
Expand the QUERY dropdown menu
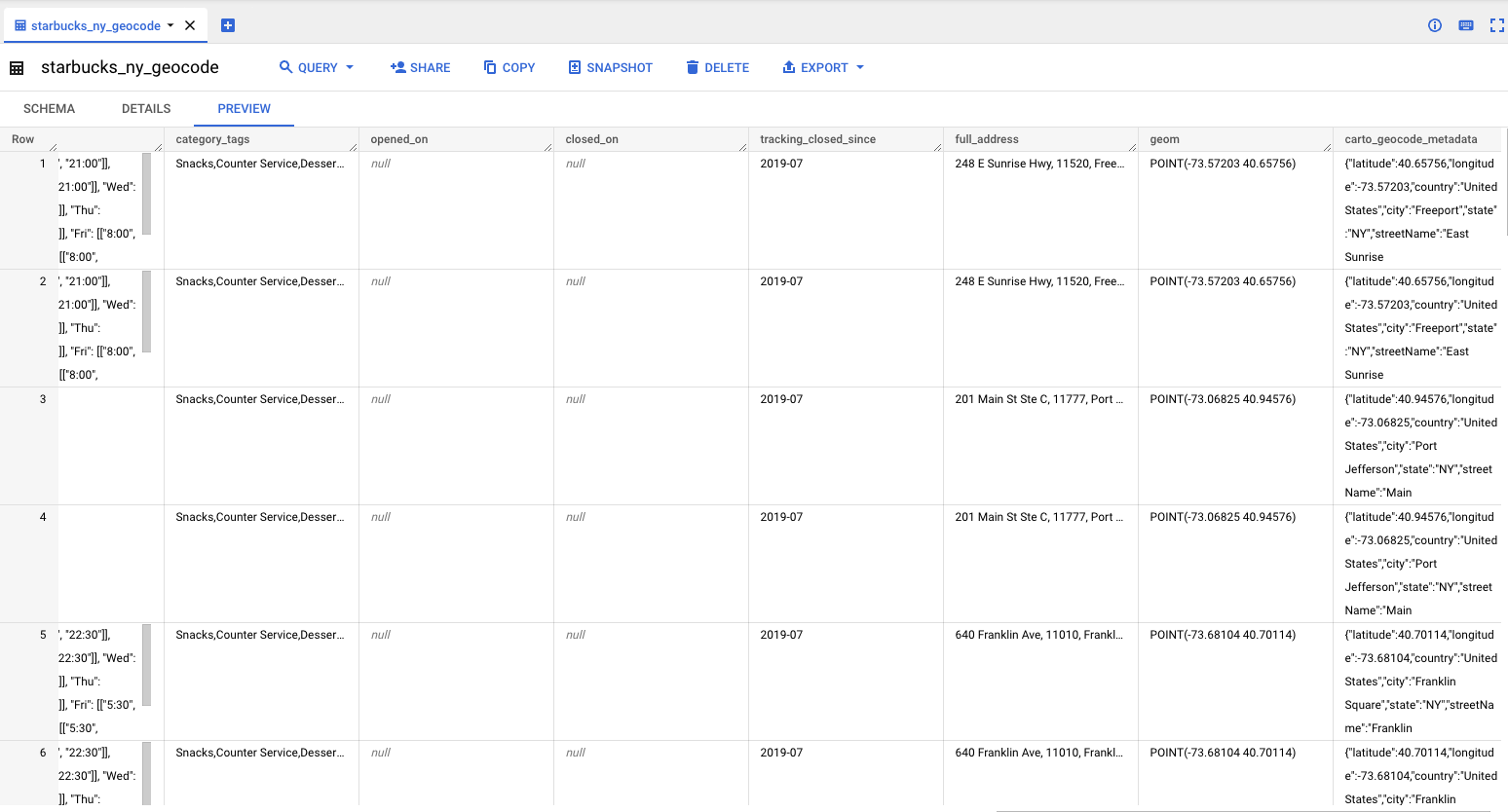pyautogui.click(x=350, y=67)
